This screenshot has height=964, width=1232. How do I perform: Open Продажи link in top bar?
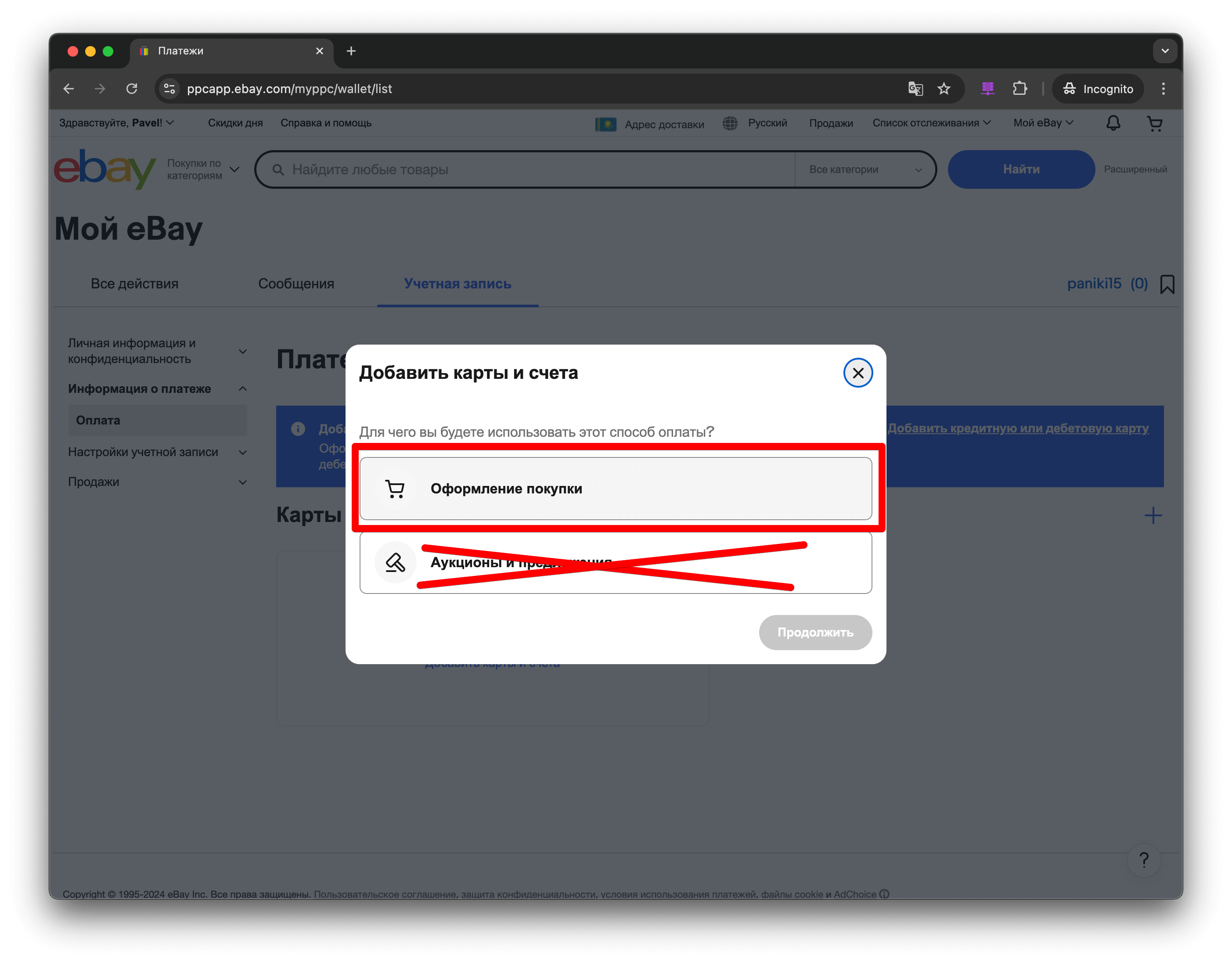(x=831, y=123)
